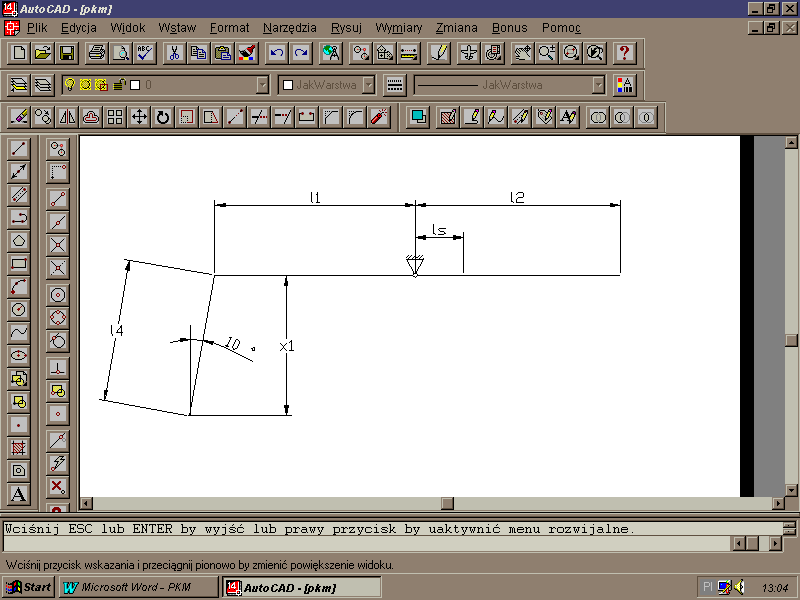Click the horizontal scrollbar left arrow
800x600 pixels.
point(86,504)
